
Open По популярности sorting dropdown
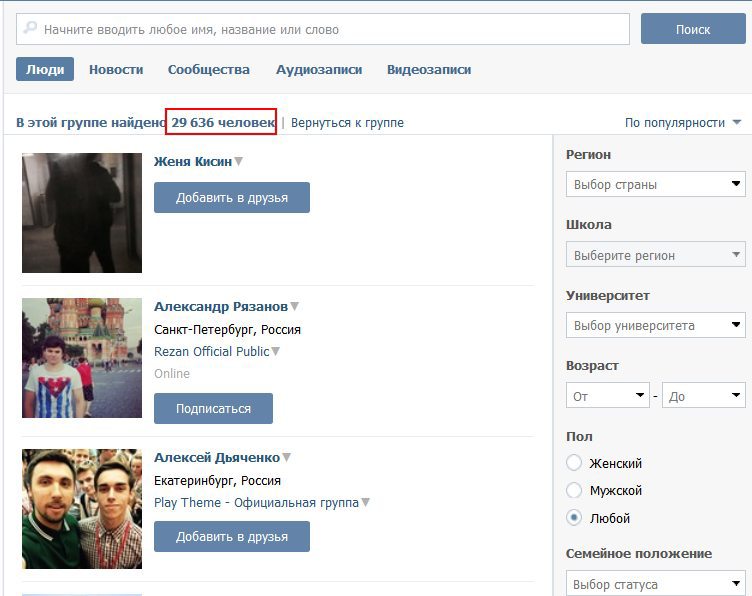(683, 123)
